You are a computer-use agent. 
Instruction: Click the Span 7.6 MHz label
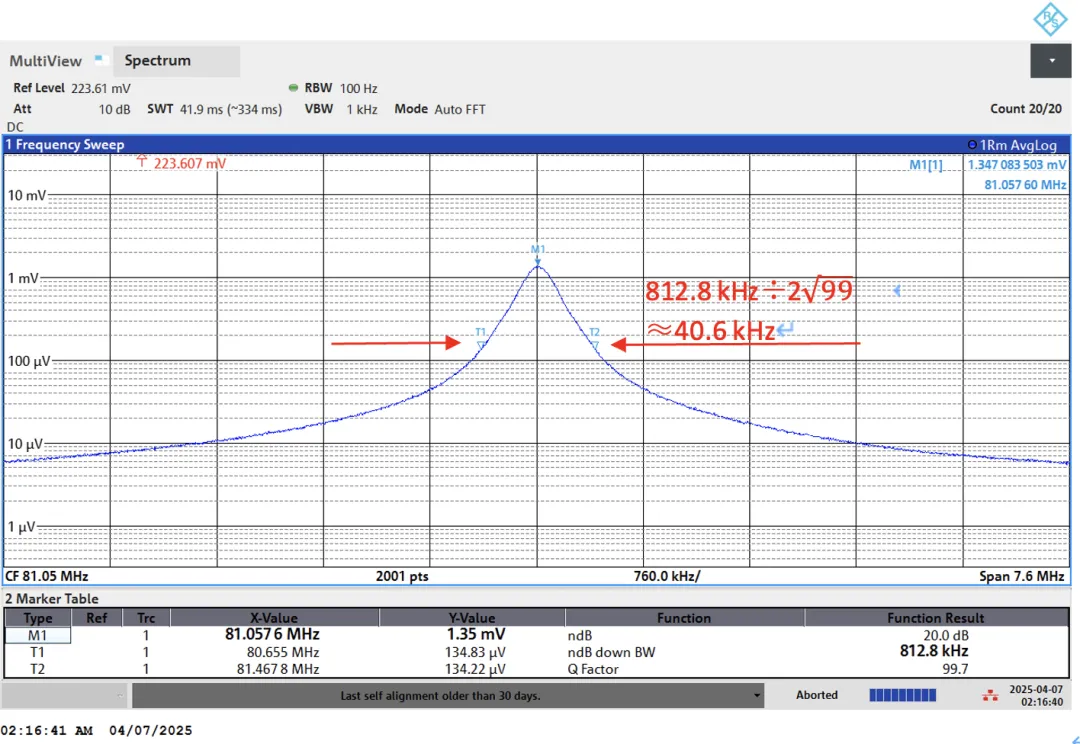pyautogui.click(x=1021, y=577)
